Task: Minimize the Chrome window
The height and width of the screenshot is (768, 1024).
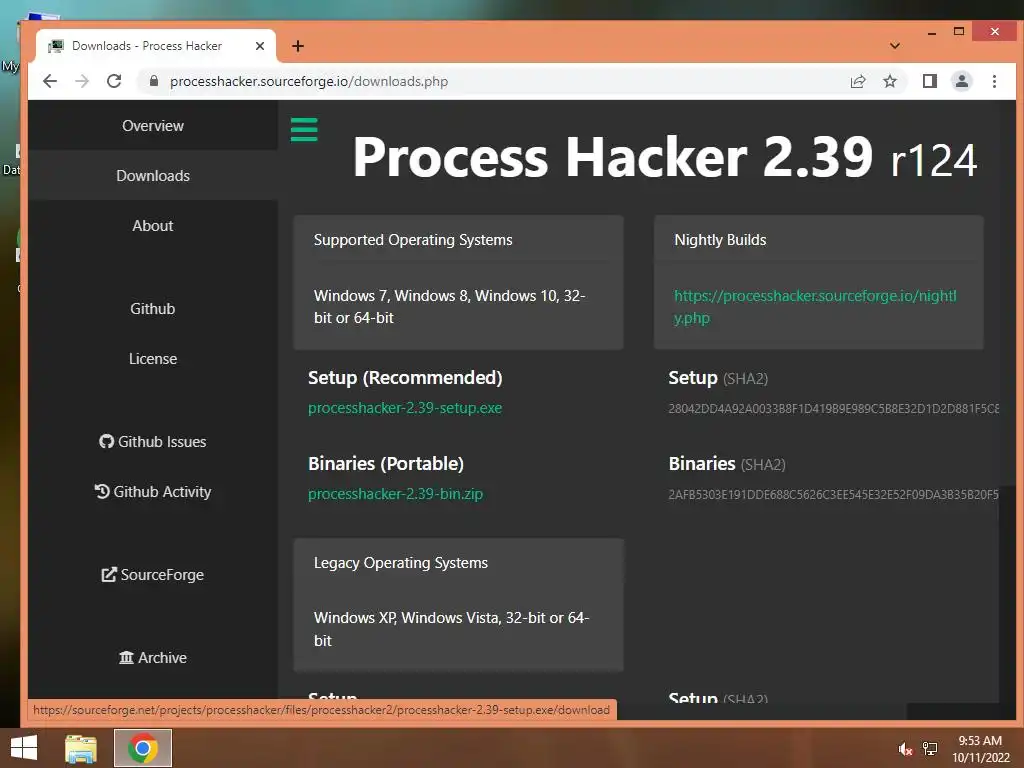Action: [x=932, y=32]
